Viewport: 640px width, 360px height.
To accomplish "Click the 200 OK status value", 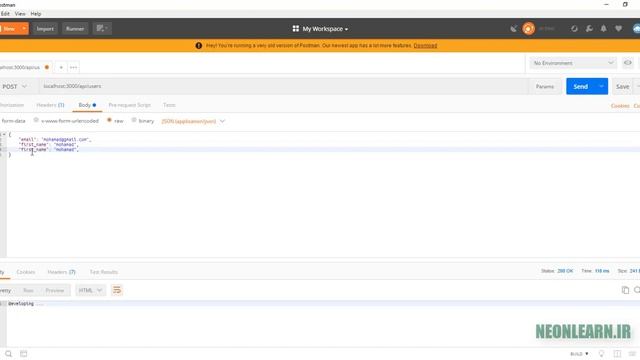I will (565, 271).
